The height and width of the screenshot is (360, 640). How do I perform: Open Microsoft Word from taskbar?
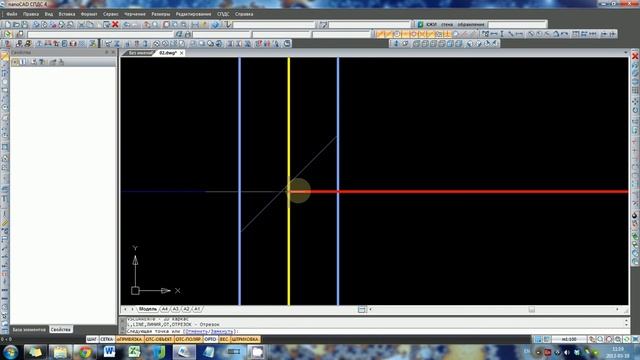[x=109, y=352]
